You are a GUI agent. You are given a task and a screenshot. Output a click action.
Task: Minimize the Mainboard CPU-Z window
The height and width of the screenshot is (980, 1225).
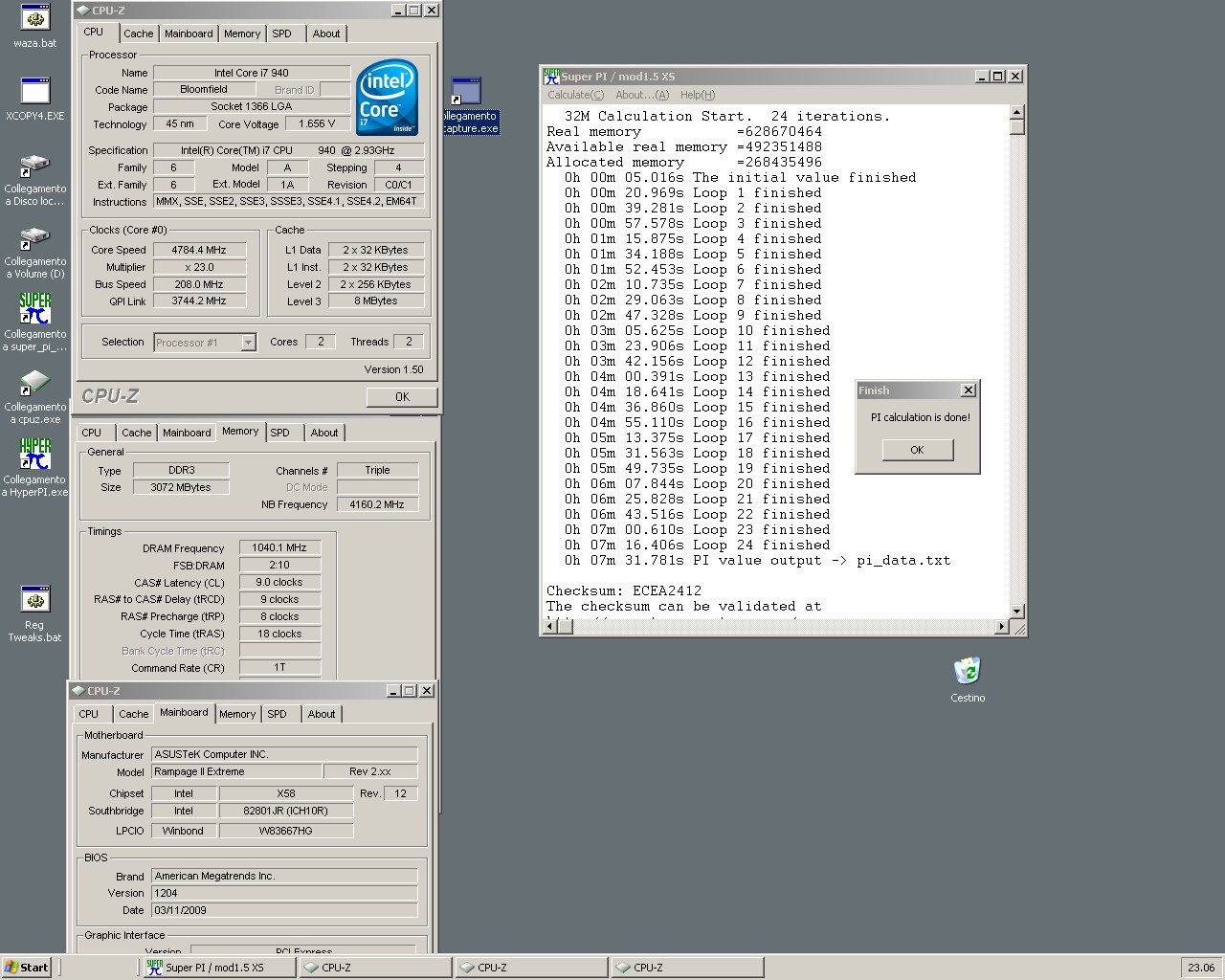tap(393, 691)
